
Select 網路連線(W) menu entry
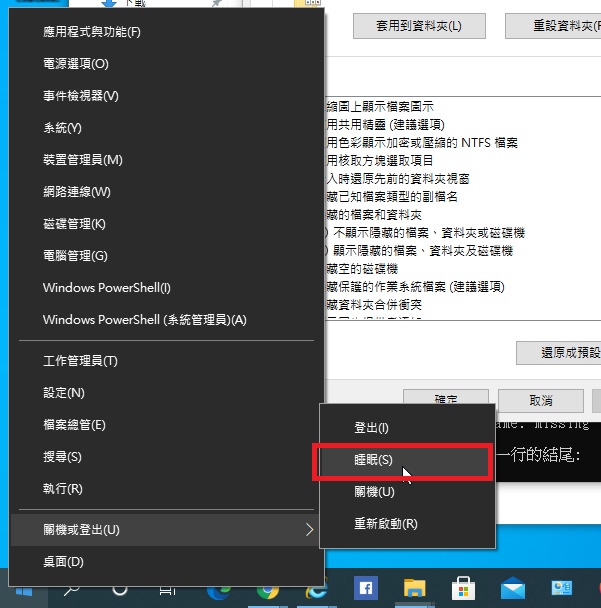point(167,192)
